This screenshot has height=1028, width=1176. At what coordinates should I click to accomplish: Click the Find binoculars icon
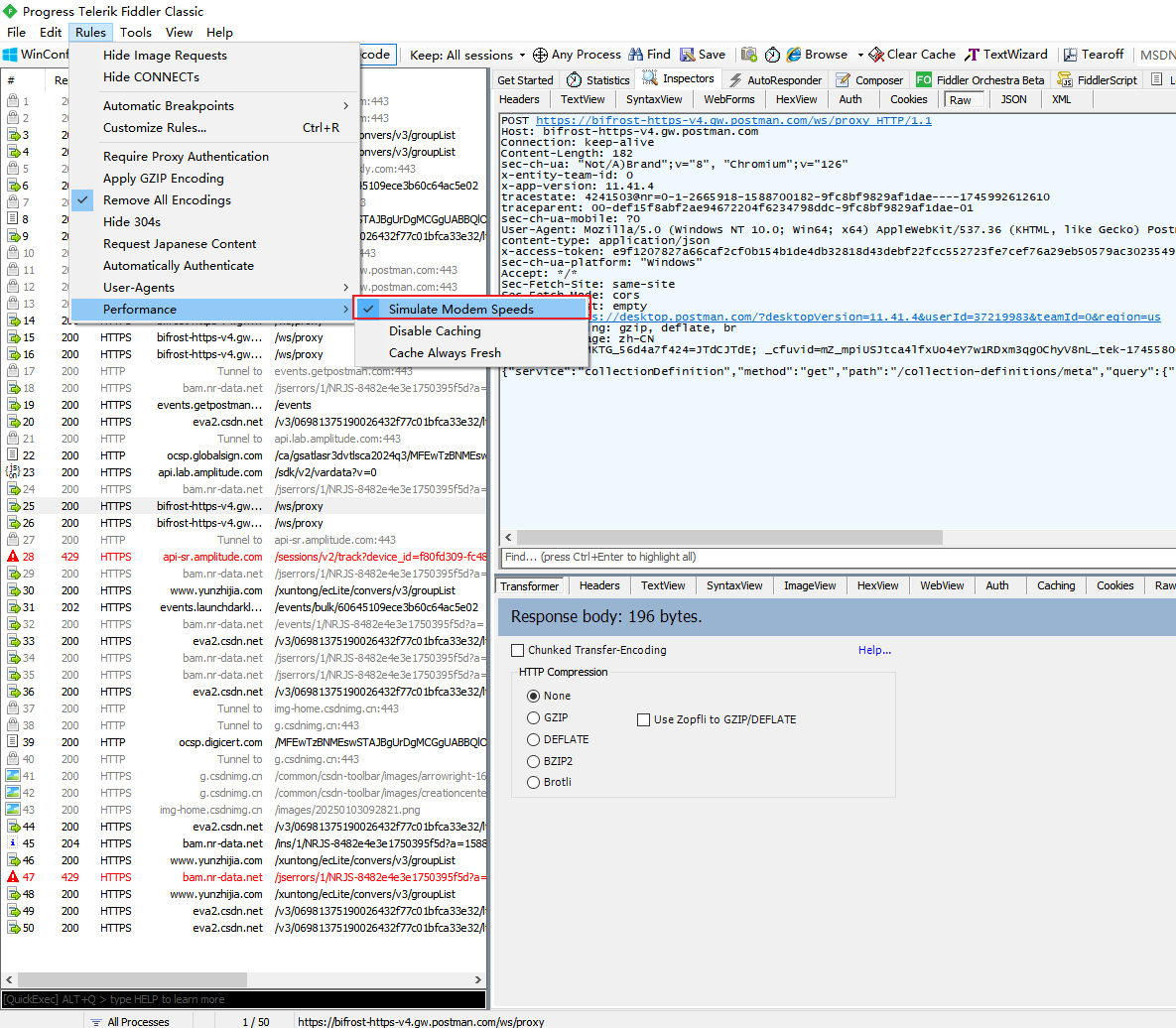636,55
